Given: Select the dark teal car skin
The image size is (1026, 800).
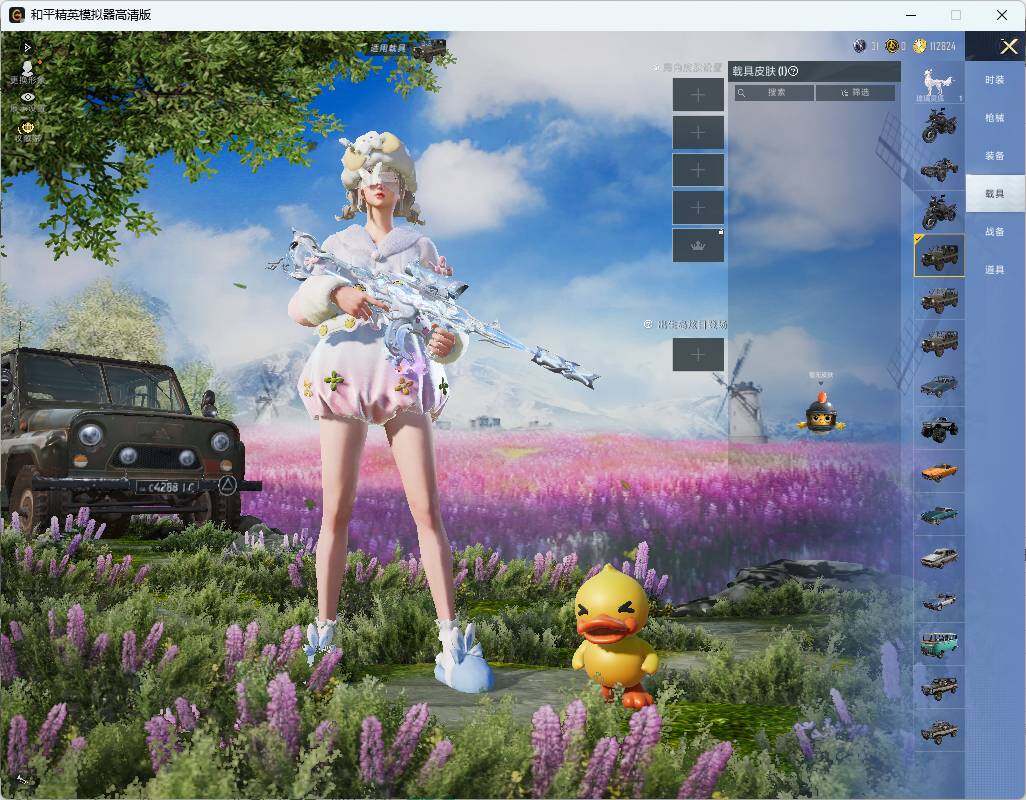Looking at the screenshot, I should tap(939, 515).
